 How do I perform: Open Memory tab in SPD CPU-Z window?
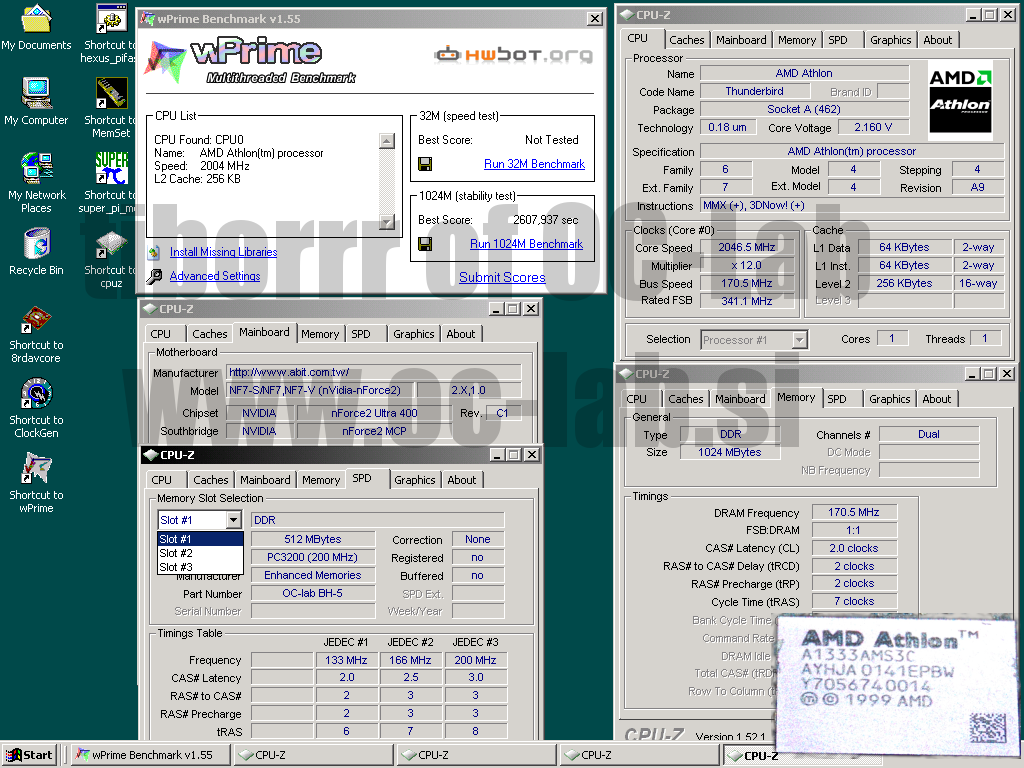click(321, 480)
